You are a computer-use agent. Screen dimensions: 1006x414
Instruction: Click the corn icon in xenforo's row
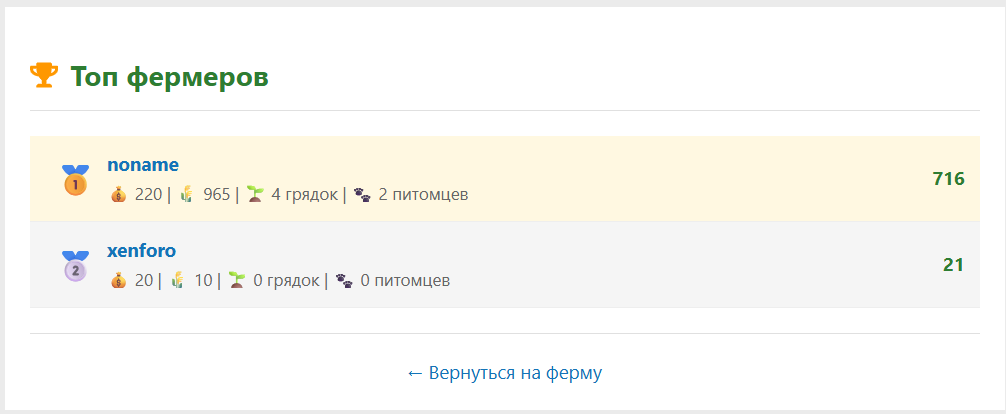coord(178,280)
